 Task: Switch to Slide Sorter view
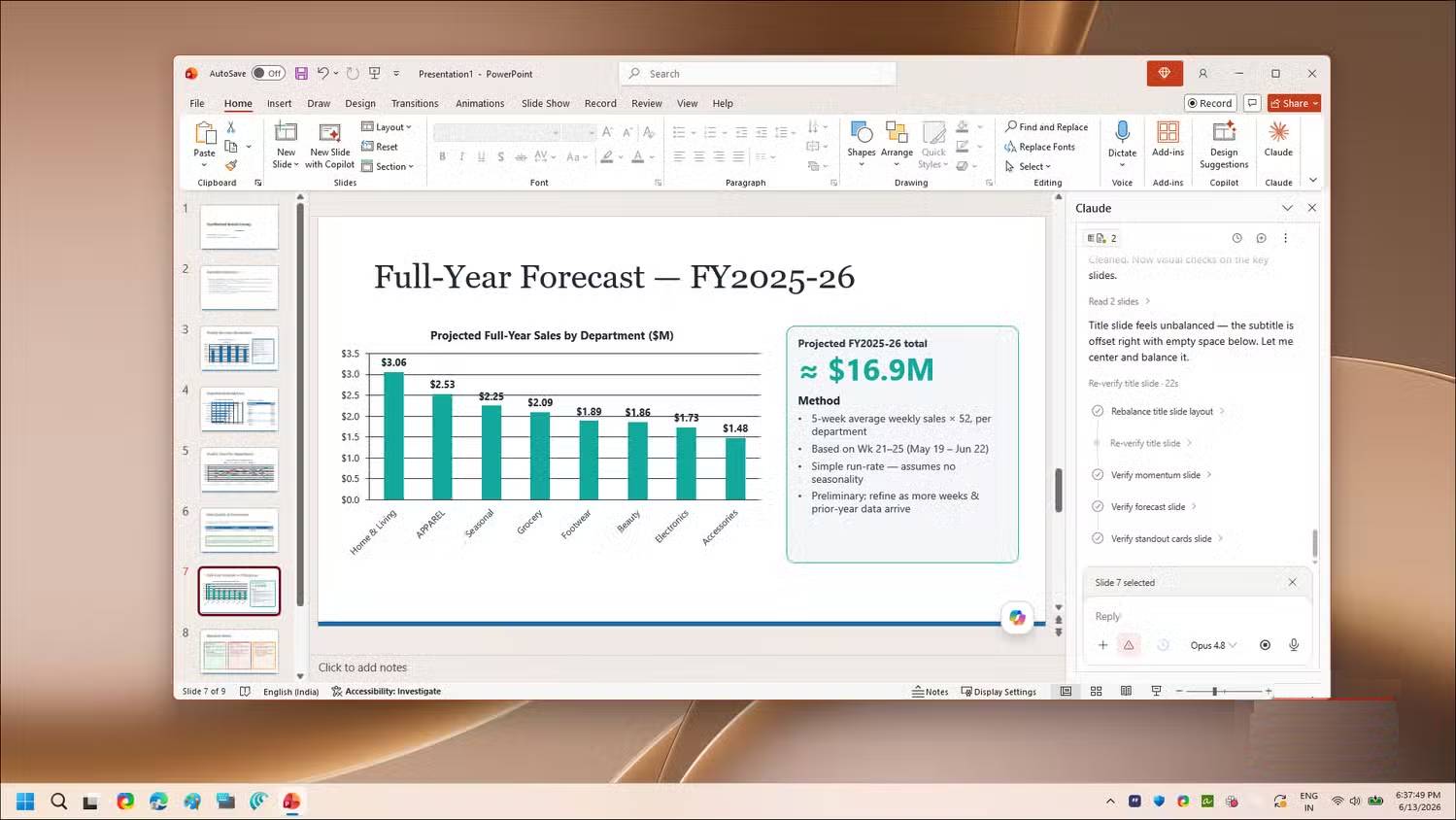click(x=1096, y=691)
